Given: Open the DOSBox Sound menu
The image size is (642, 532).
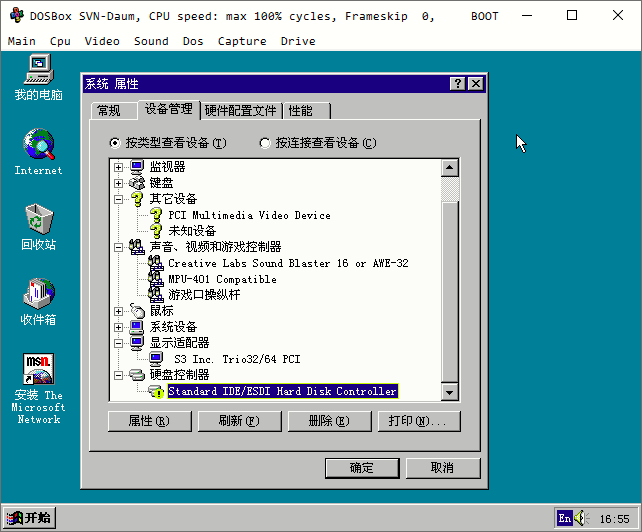Looking at the screenshot, I should point(151,41).
